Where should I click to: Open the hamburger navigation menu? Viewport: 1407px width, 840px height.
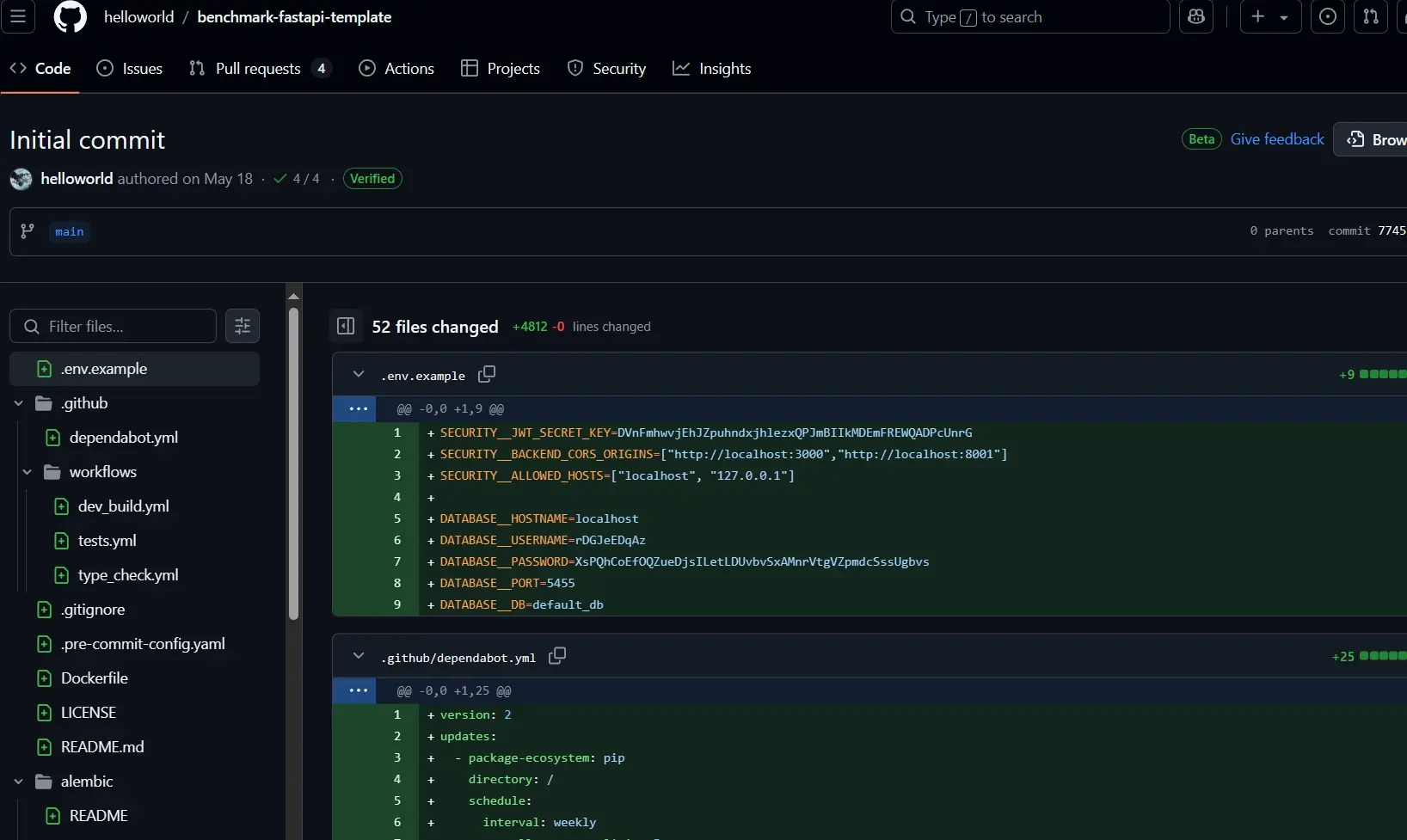[18, 17]
